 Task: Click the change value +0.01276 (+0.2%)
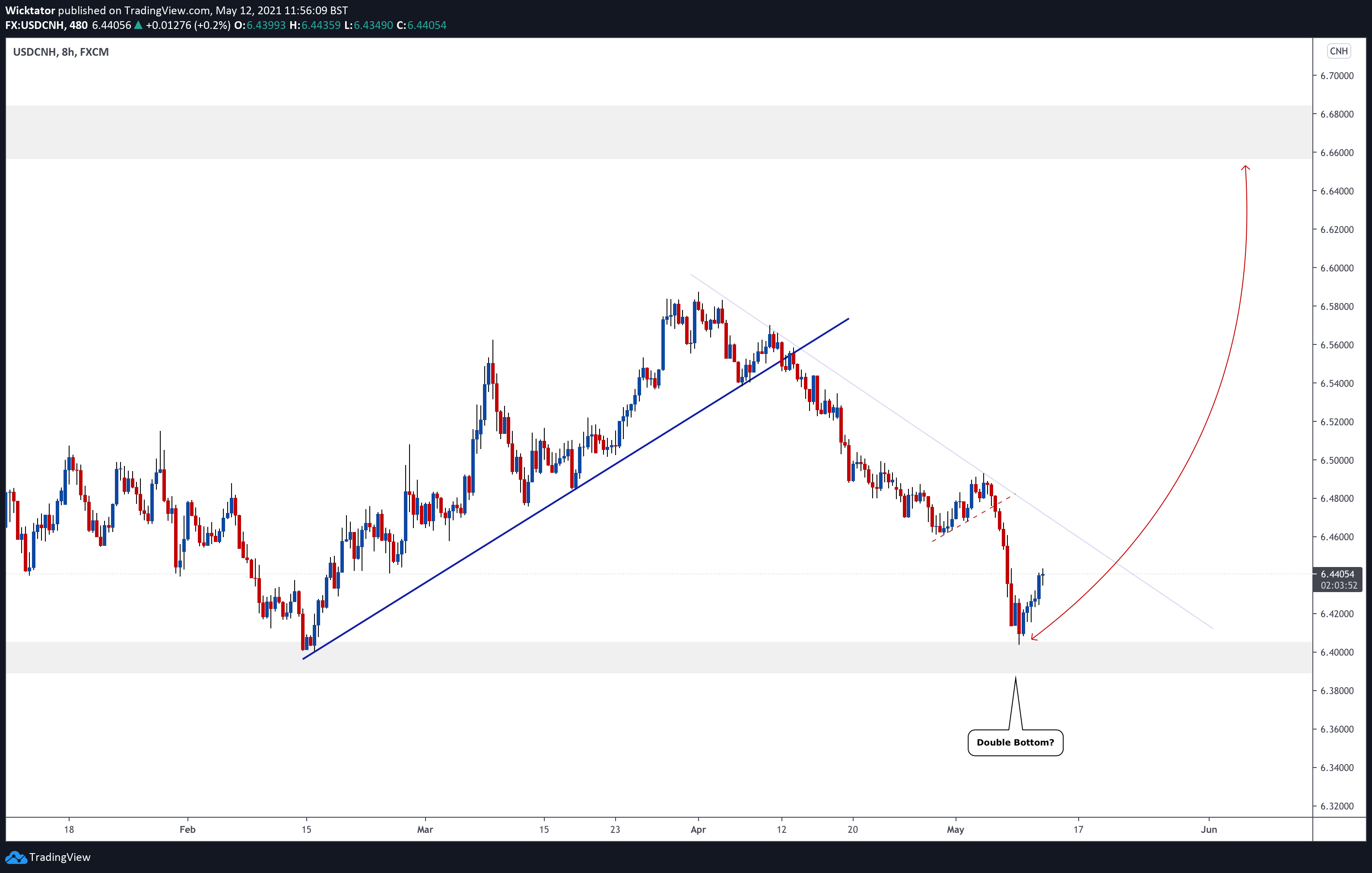click(x=188, y=25)
